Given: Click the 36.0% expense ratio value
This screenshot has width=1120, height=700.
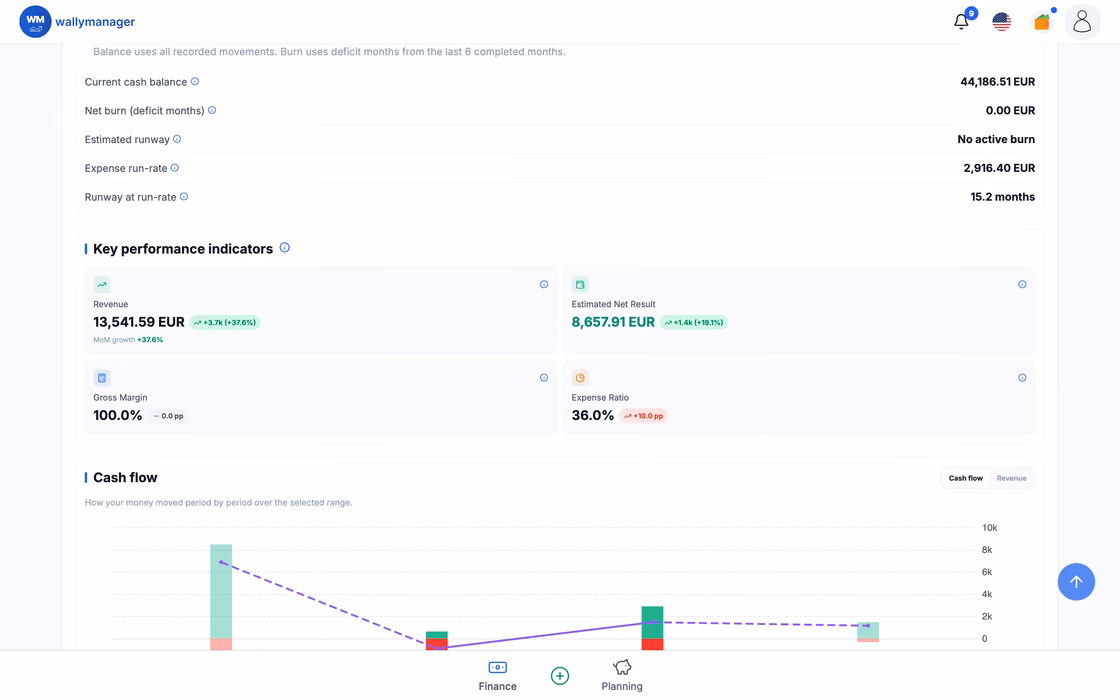Looking at the screenshot, I should pyautogui.click(x=592, y=416).
